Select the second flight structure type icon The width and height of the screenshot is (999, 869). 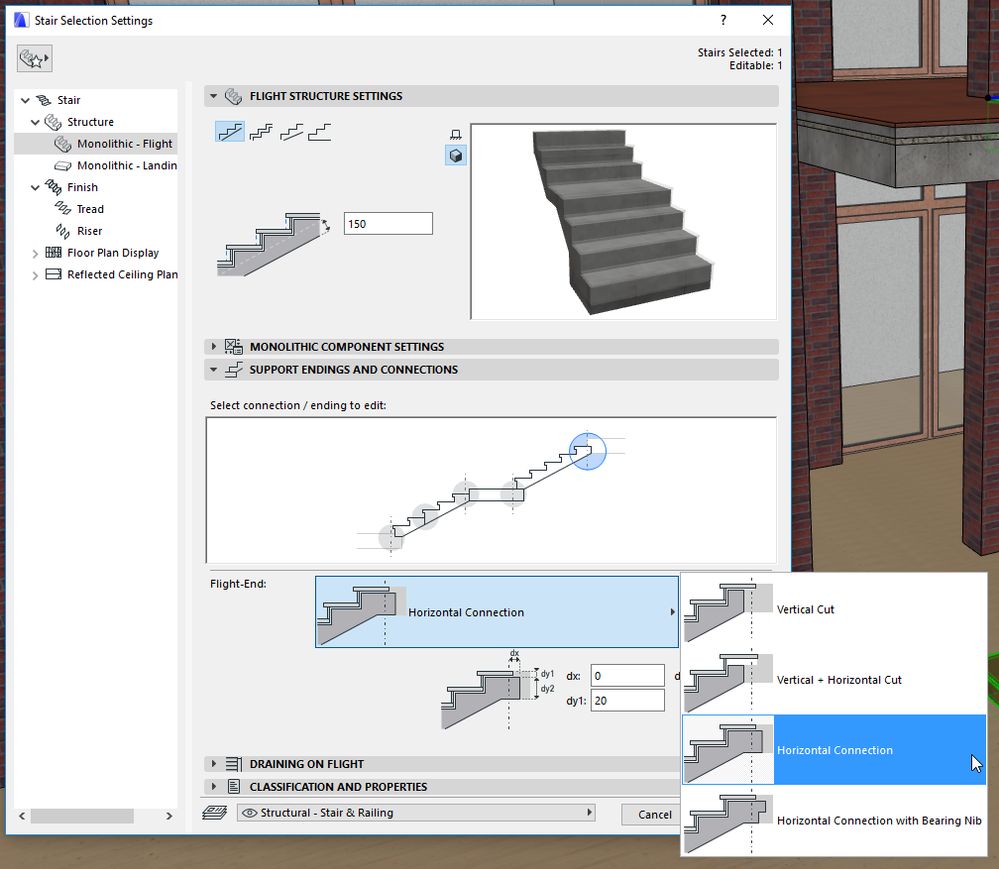[x=260, y=132]
